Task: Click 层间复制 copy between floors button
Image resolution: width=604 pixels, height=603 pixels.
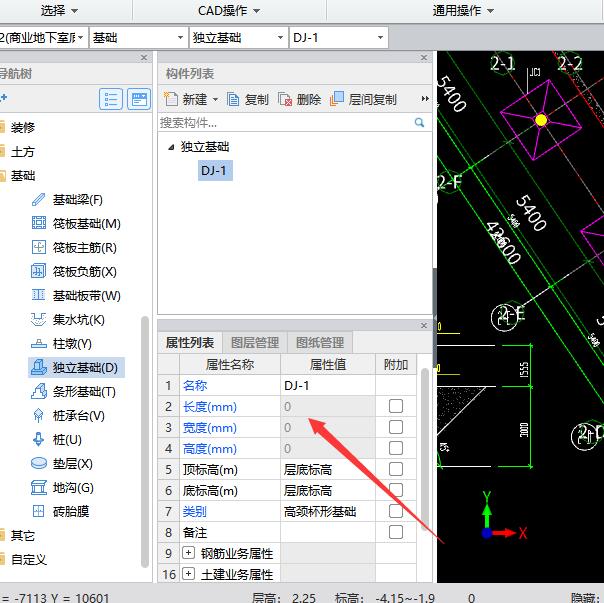Action: pos(363,99)
